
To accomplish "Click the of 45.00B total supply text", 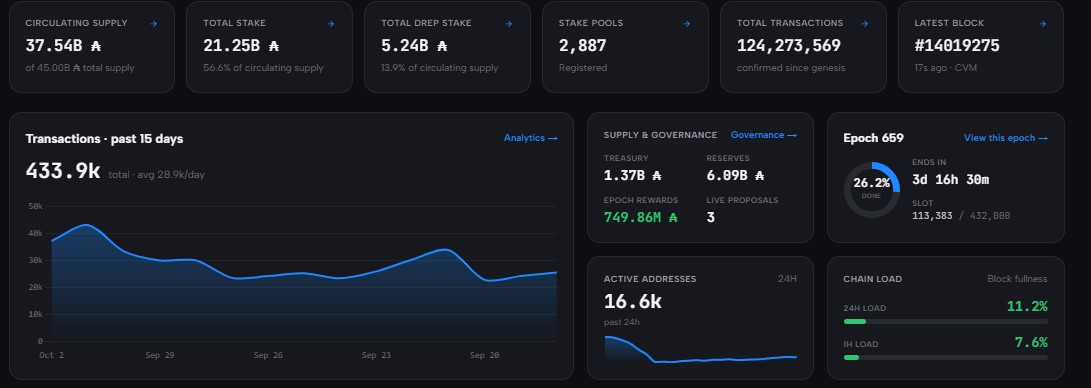I will [x=80, y=68].
